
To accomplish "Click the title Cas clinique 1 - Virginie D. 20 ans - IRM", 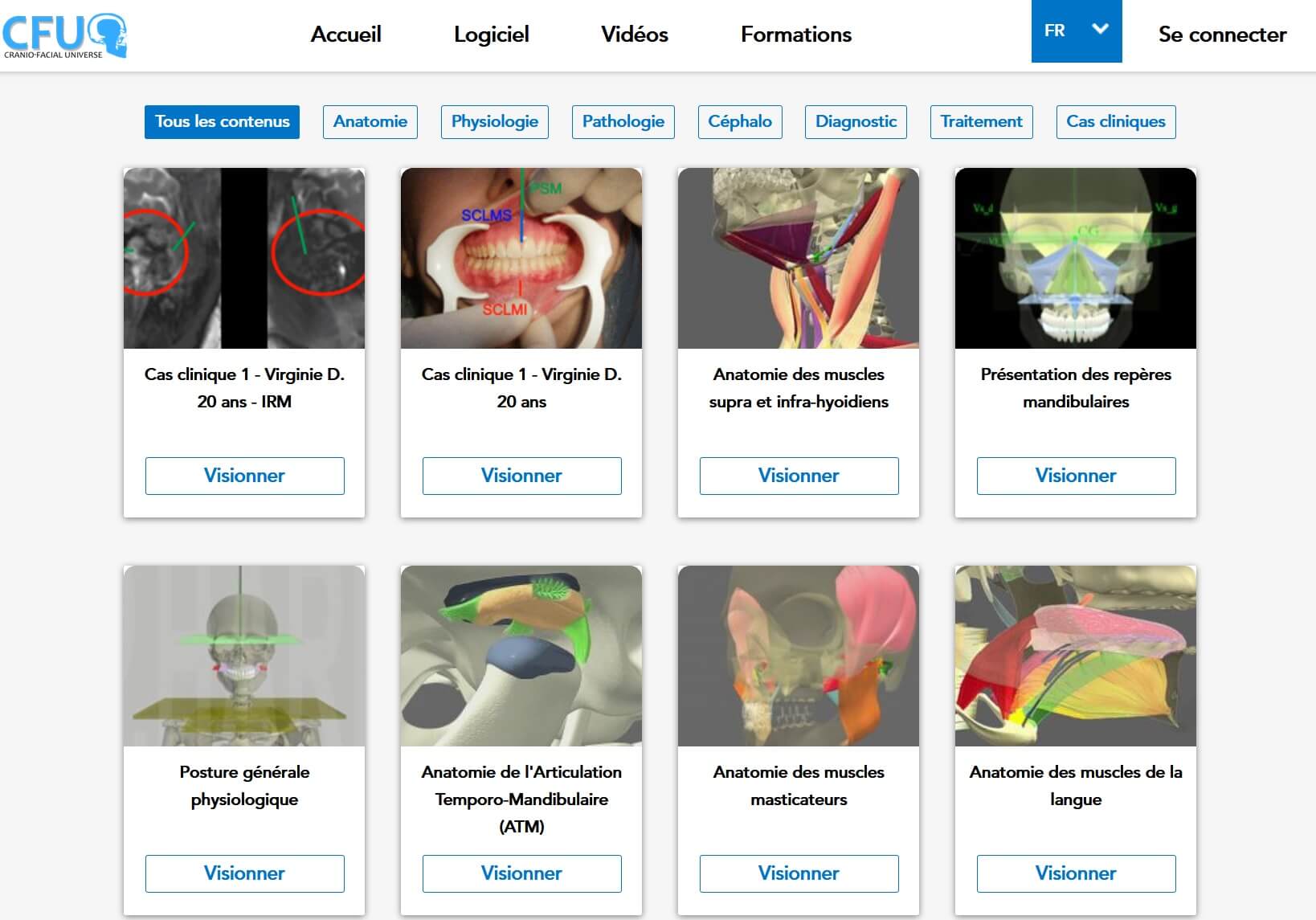I will 244,388.
